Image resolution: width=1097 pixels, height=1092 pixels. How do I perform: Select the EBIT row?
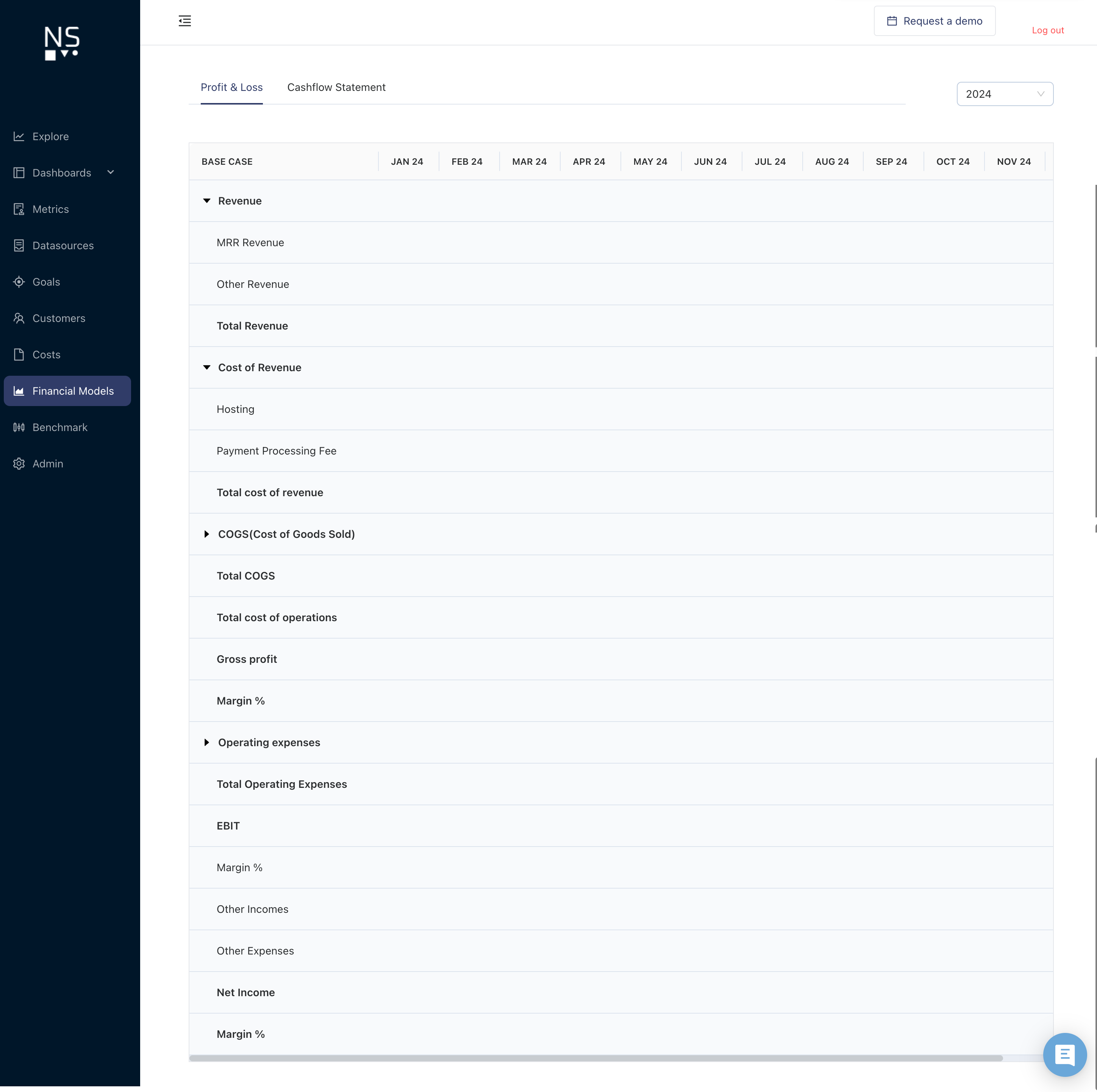coord(620,826)
